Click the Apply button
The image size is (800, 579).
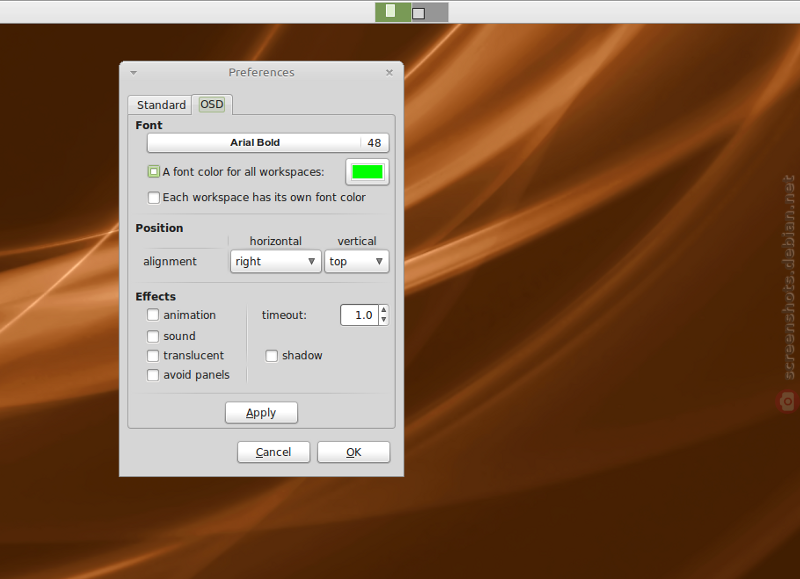(x=261, y=413)
